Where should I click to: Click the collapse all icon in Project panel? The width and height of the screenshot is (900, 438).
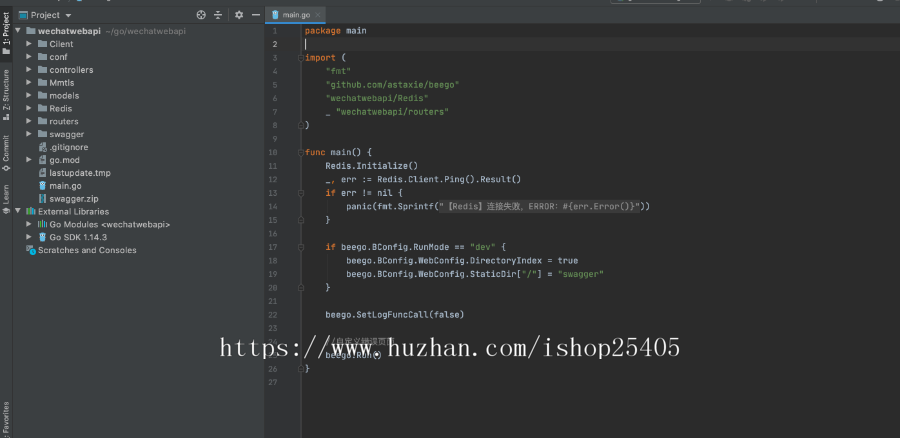click(218, 15)
